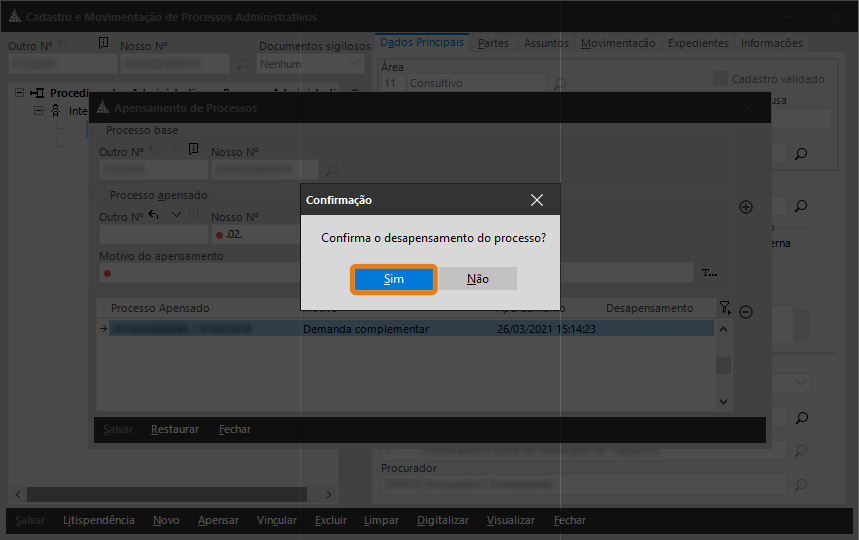The height and width of the screenshot is (540, 859).
Task: Click the minus icon to remove apensamento
Action: point(745,312)
